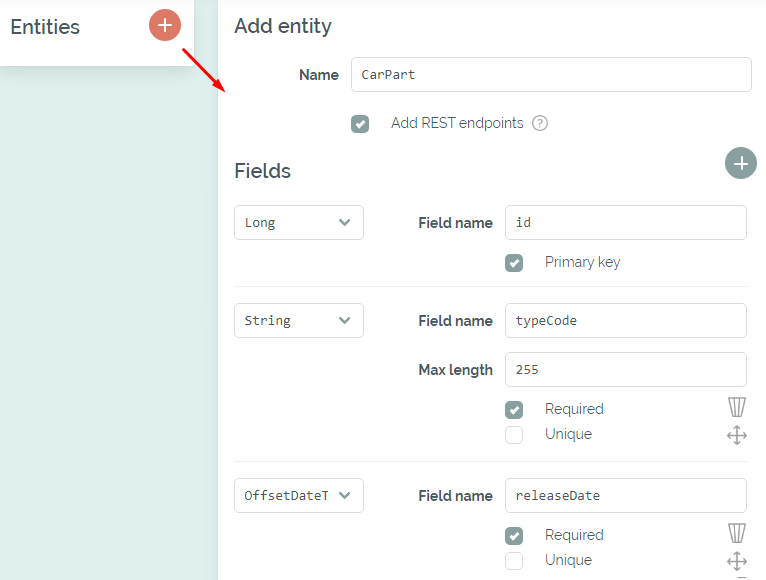Viewport: 766px width, 580px height.
Task: Open the OffsetDateTime type dropdown
Action: coord(299,495)
